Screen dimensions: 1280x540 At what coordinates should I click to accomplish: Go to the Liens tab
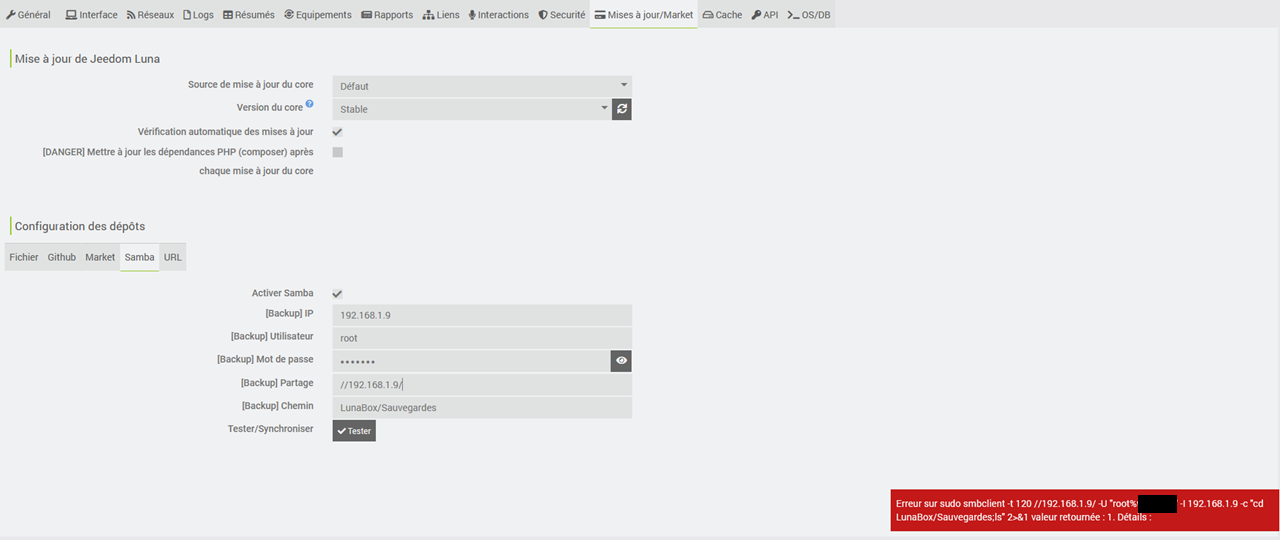coord(441,15)
